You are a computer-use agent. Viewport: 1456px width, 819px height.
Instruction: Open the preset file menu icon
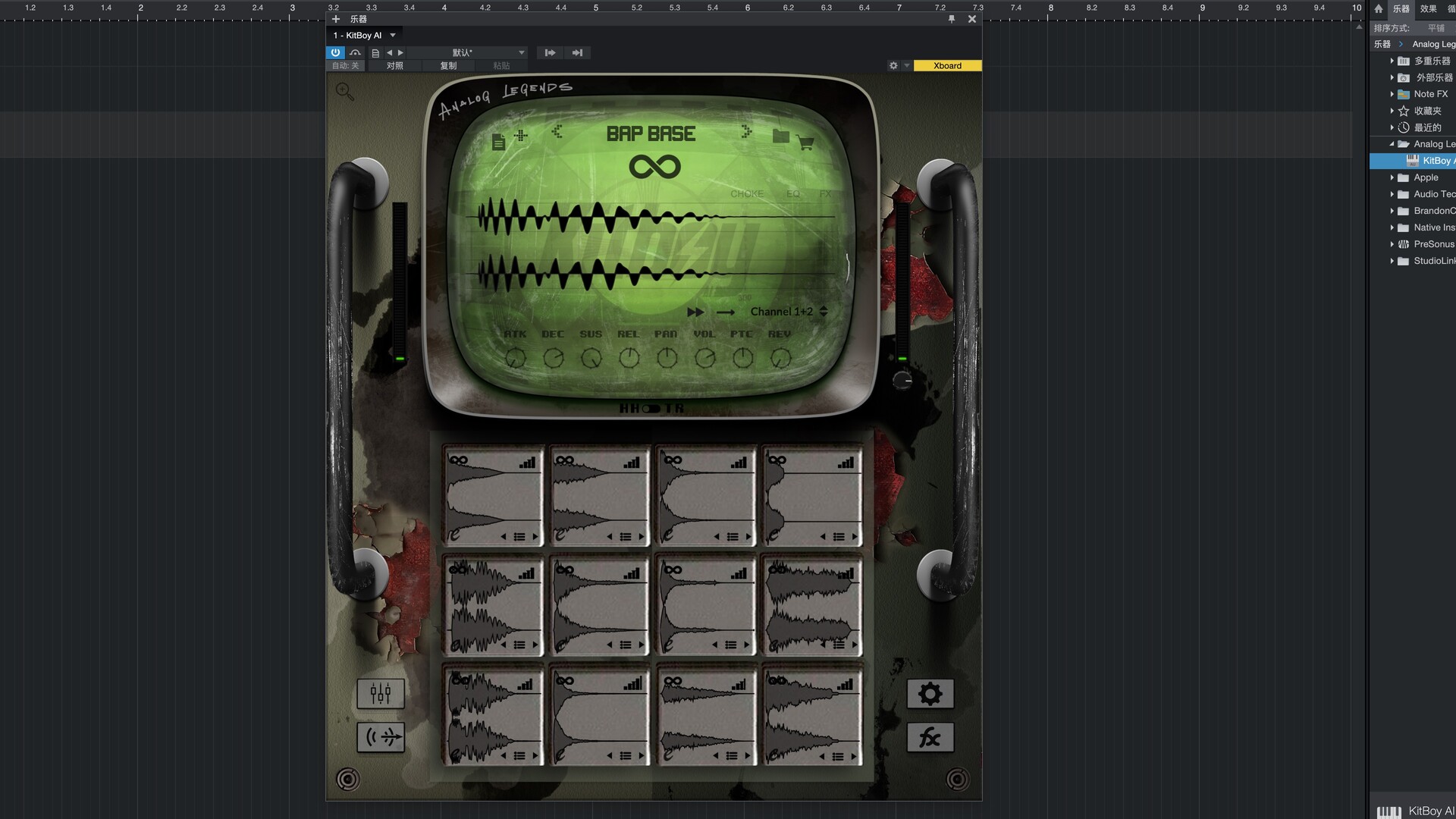pyautogui.click(x=375, y=53)
